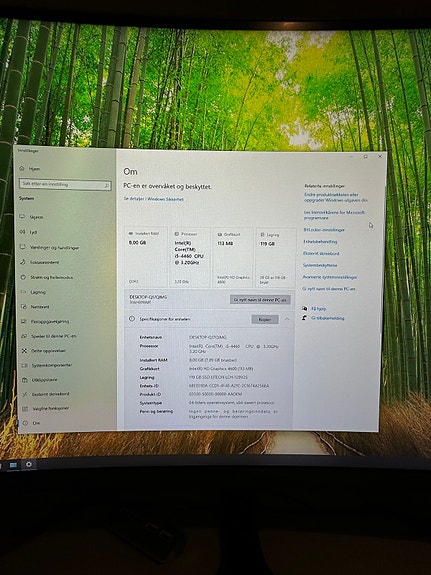Viewport: 431px width, 575px height.
Task: Open Strøm og hvilemodus power icon
Action: 23,277
